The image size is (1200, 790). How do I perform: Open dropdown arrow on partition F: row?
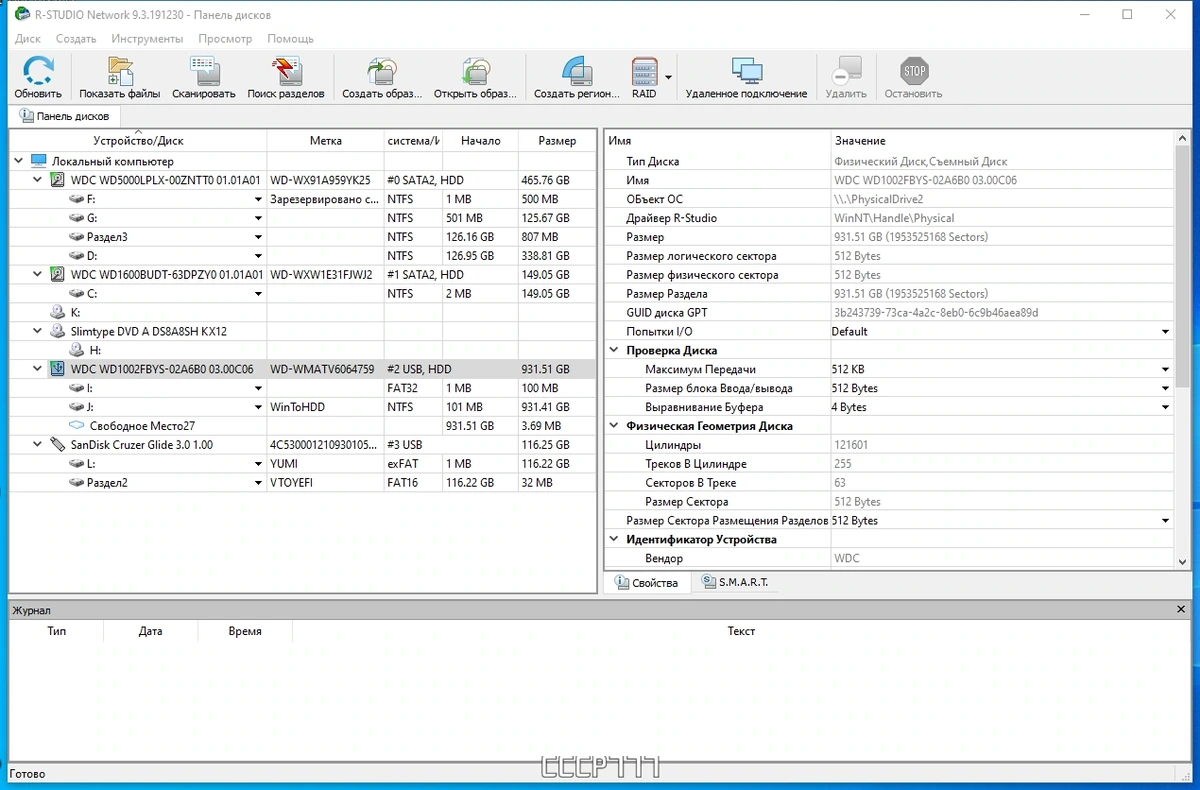pos(258,199)
